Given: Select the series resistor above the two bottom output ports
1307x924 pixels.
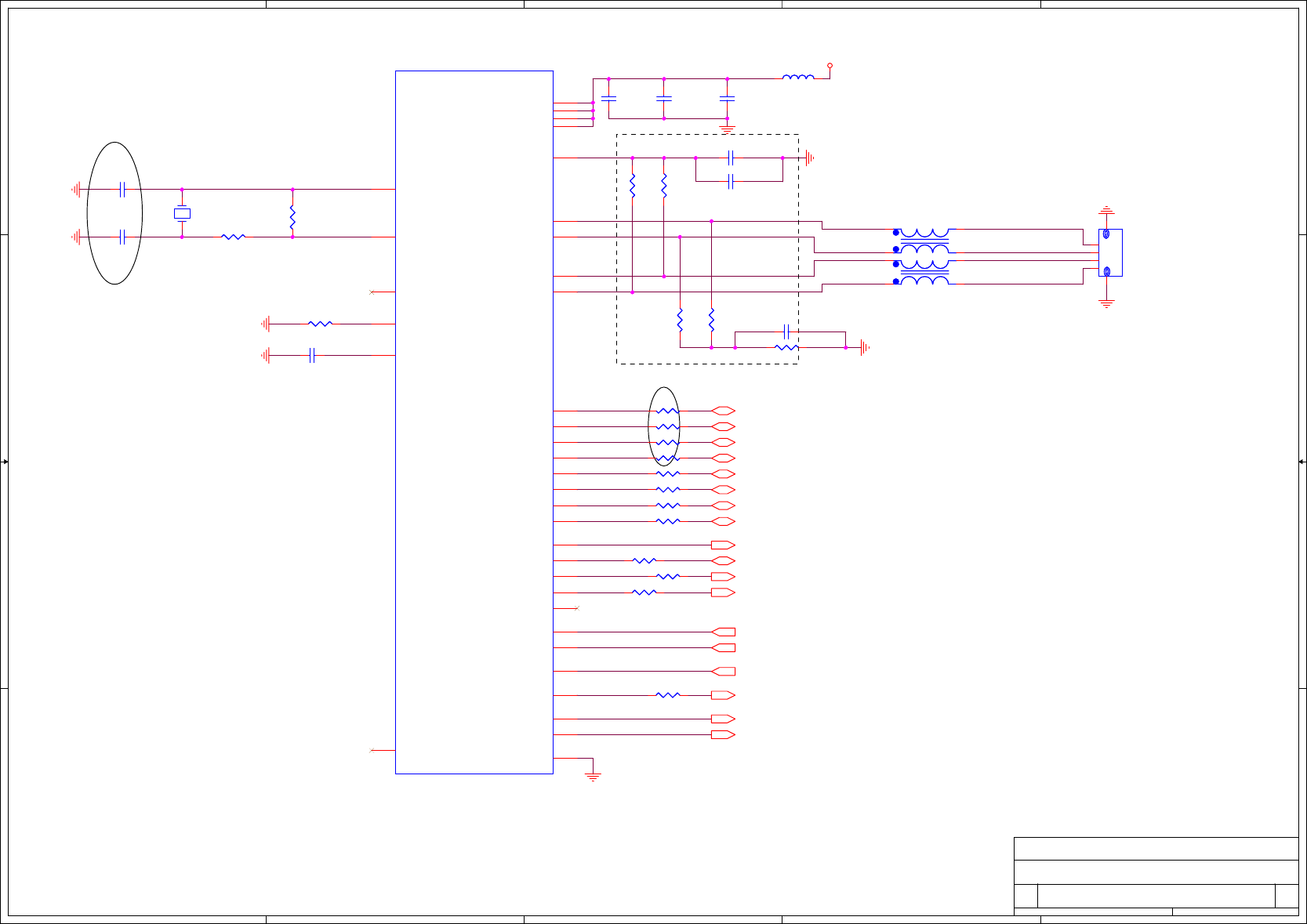Looking at the screenshot, I should (668, 695).
